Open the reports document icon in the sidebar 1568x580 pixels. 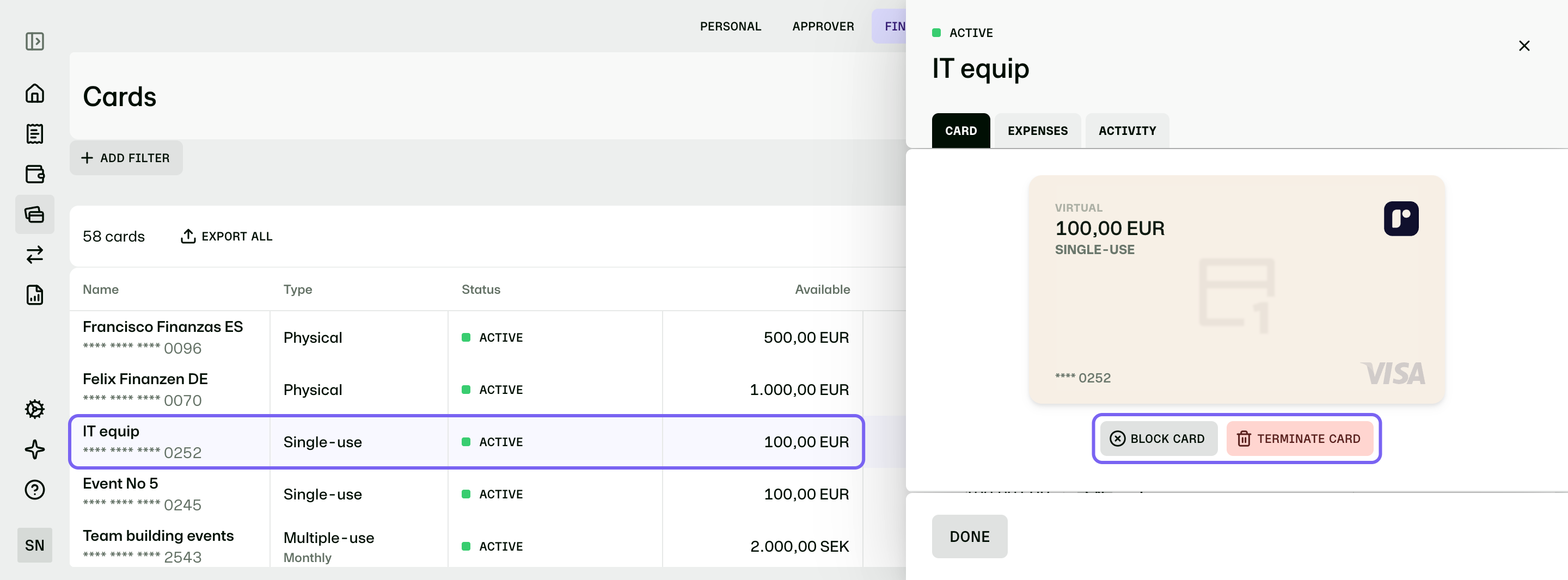pos(35,294)
